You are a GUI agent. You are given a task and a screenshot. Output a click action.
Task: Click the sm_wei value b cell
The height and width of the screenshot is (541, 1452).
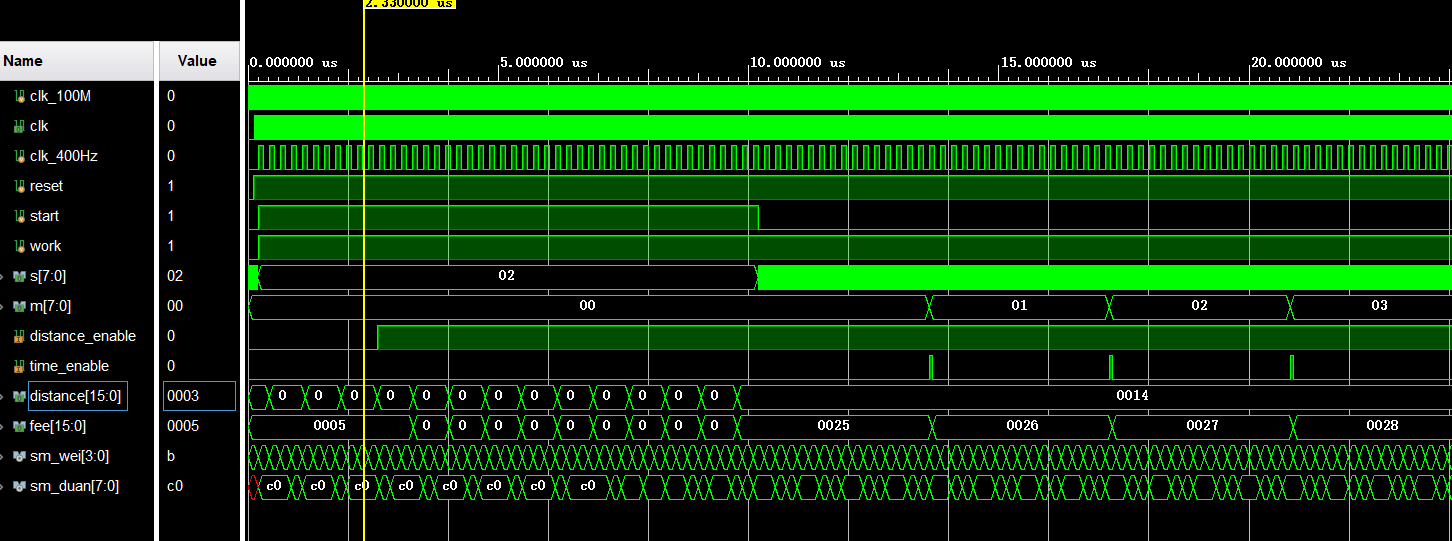199,456
